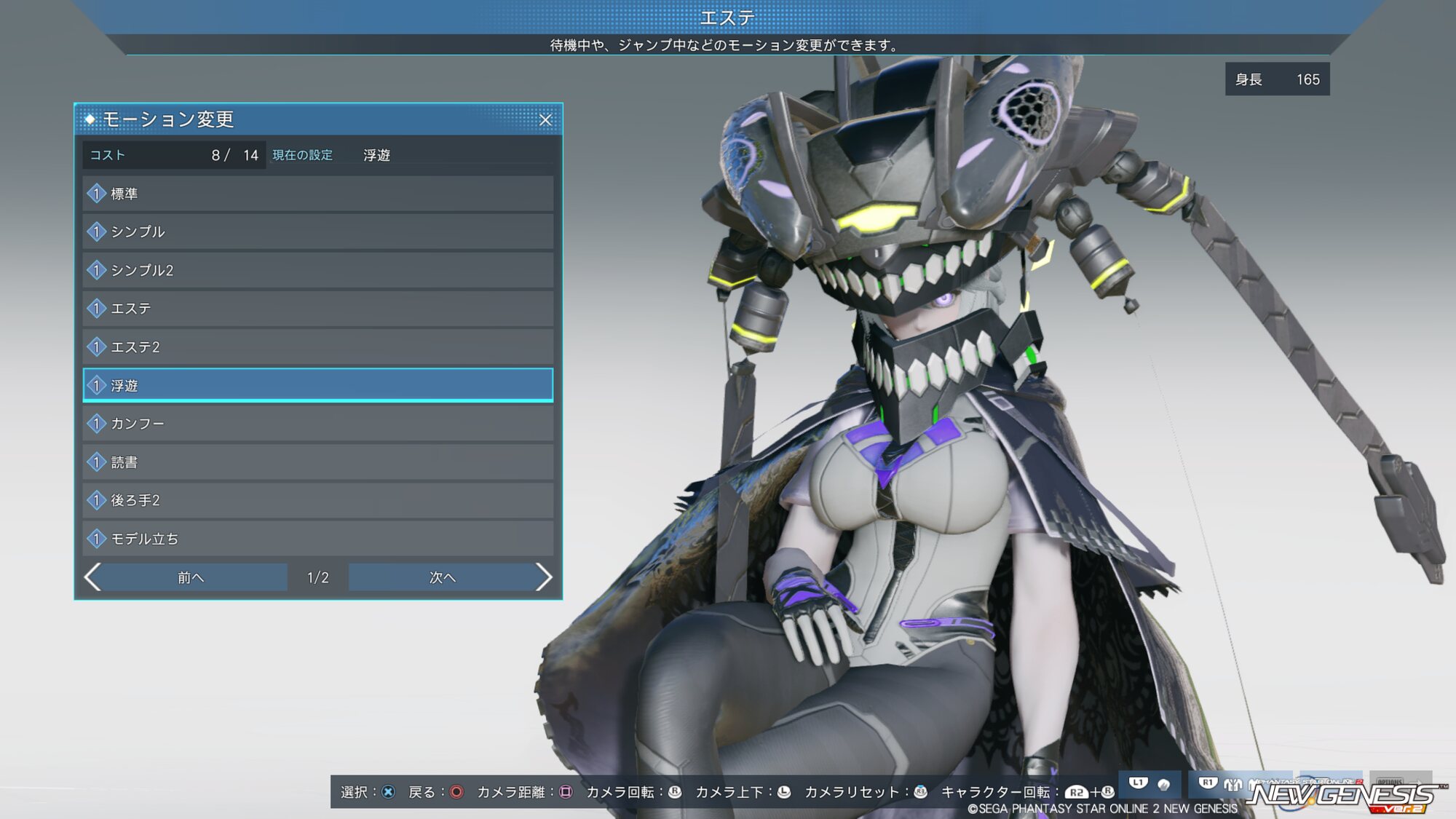This screenshot has width=1456, height=819.
Task: Click the cross button icon for 選択
Action: pos(389,792)
